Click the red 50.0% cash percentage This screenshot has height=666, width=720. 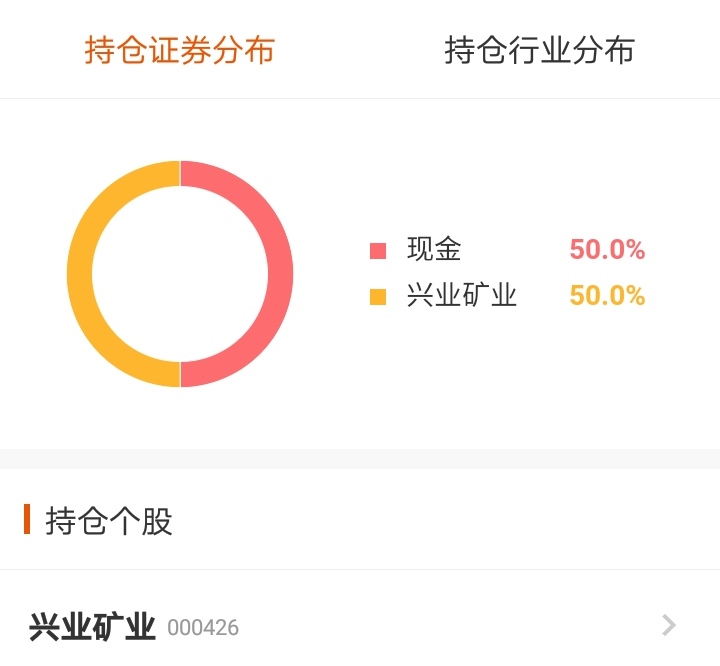[x=607, y=249]
